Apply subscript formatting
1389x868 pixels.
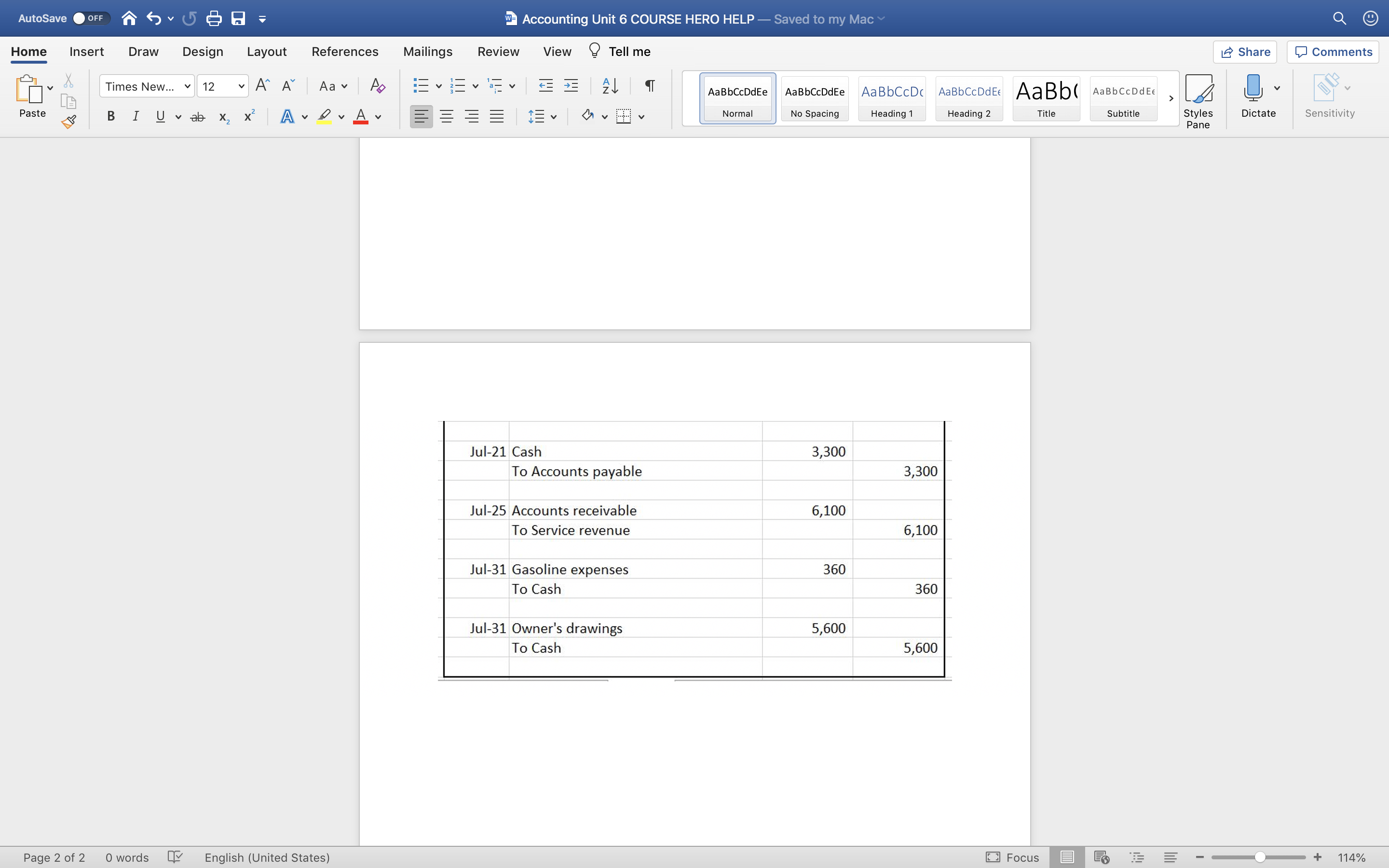coord(223,117)
